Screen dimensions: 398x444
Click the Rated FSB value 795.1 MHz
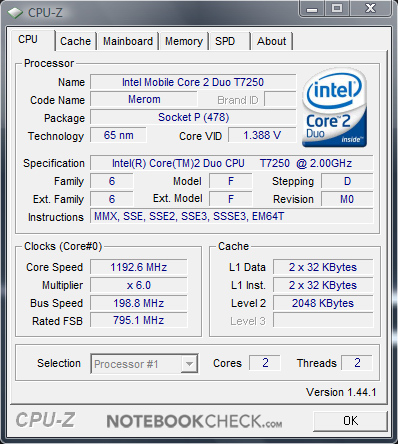[x=139, y=320]
